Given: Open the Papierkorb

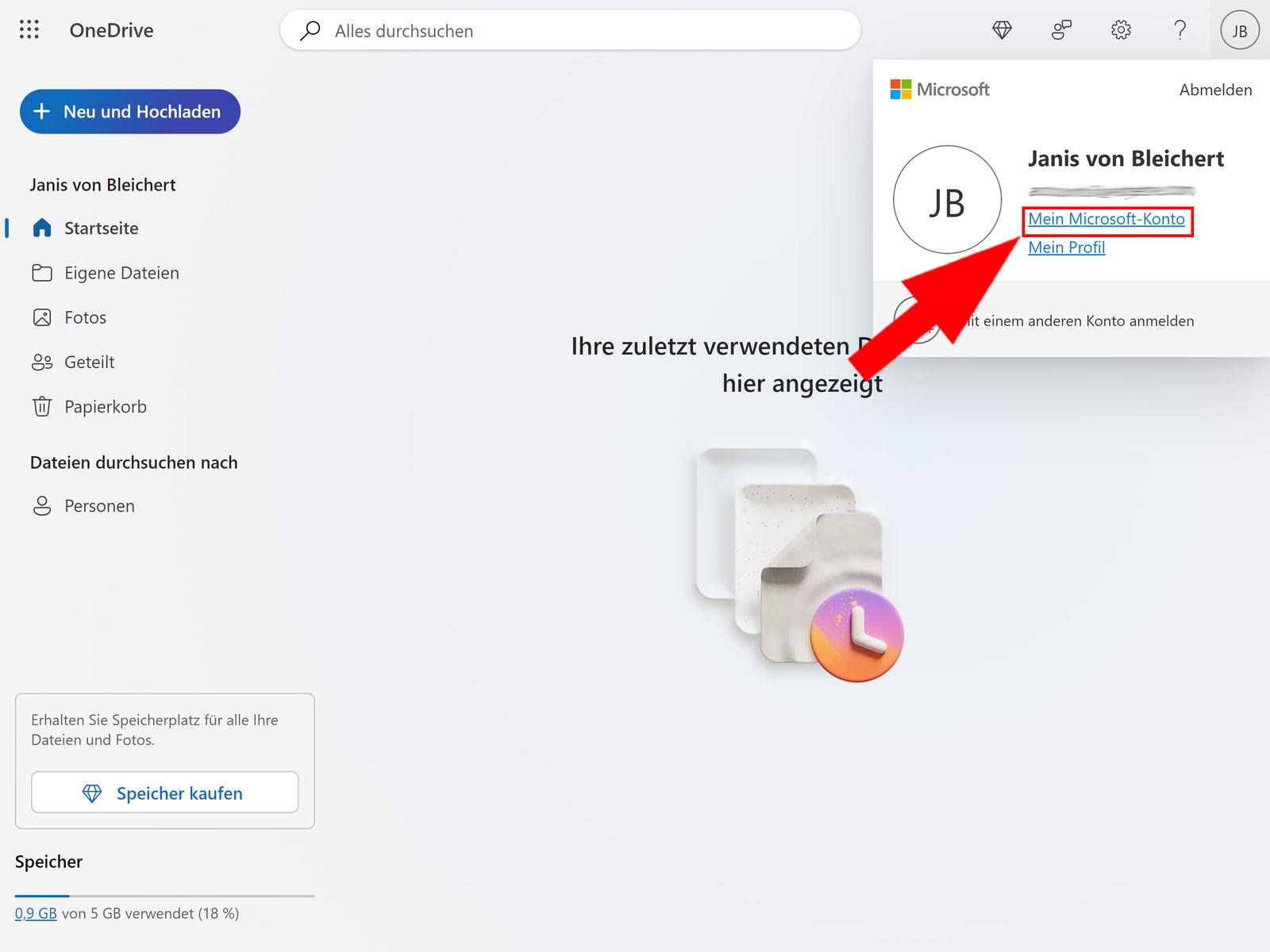Looking at the screenshot, I should [x=105, y=406].
